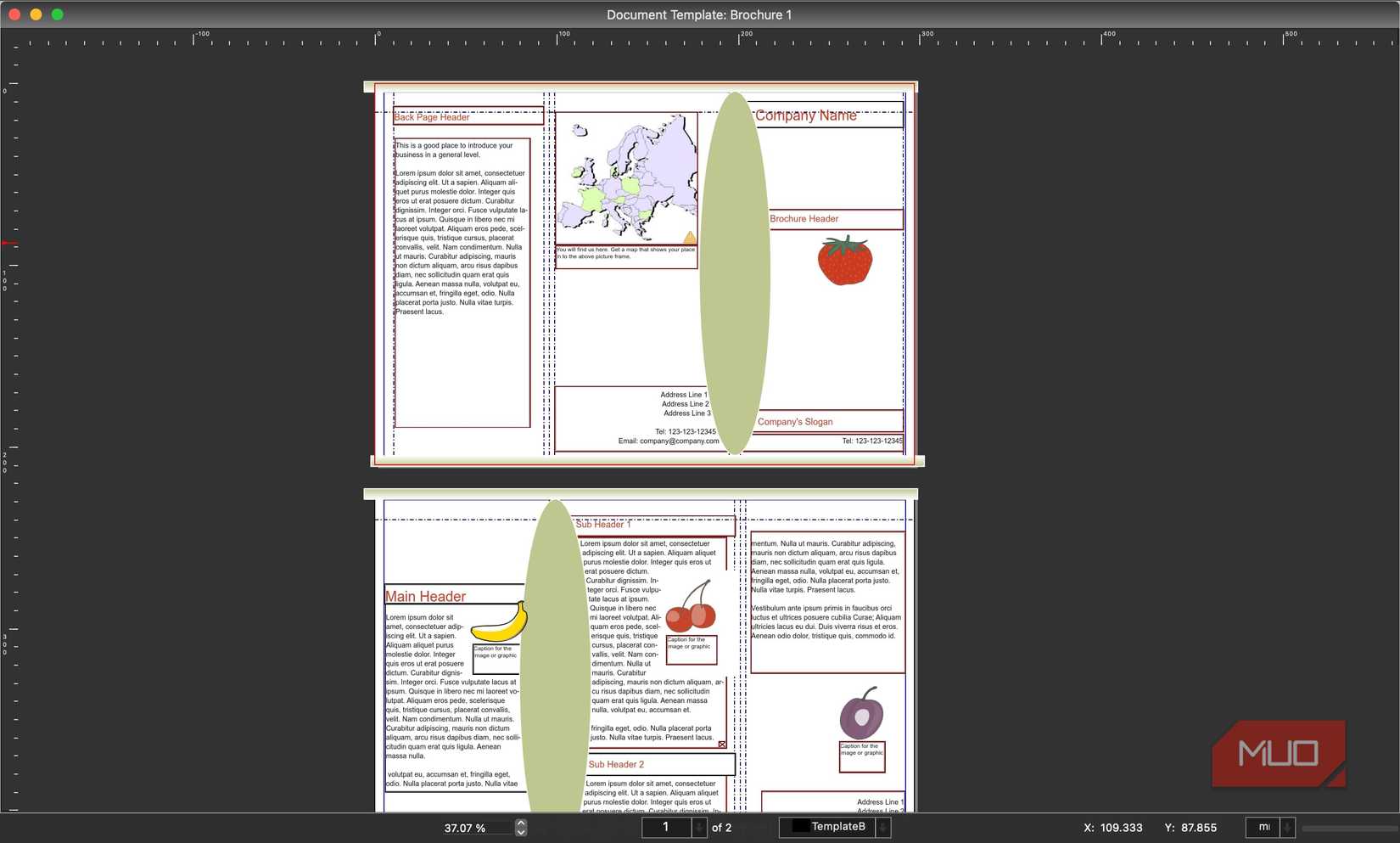Click the current page number field
The width and height of the screenshot is (1400, 843).
coord(666,827)
